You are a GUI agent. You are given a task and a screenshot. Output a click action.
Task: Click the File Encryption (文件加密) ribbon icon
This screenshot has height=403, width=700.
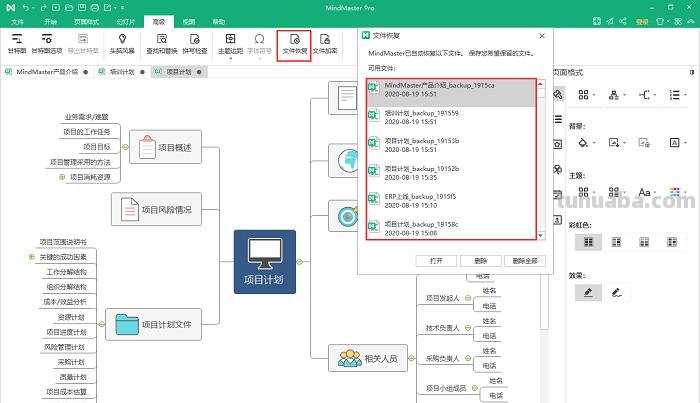coord(325,43)
